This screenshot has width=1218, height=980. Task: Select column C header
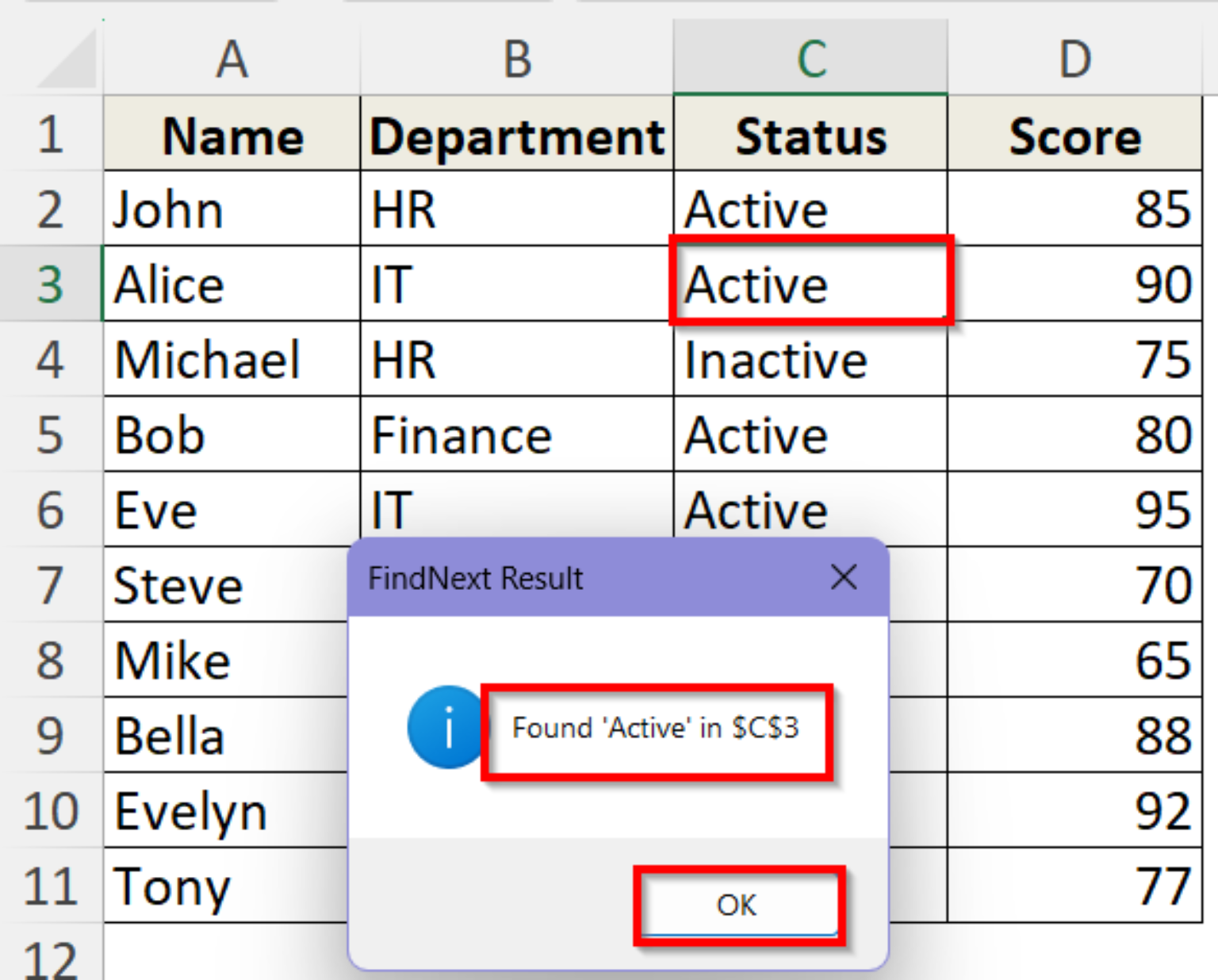810,58
